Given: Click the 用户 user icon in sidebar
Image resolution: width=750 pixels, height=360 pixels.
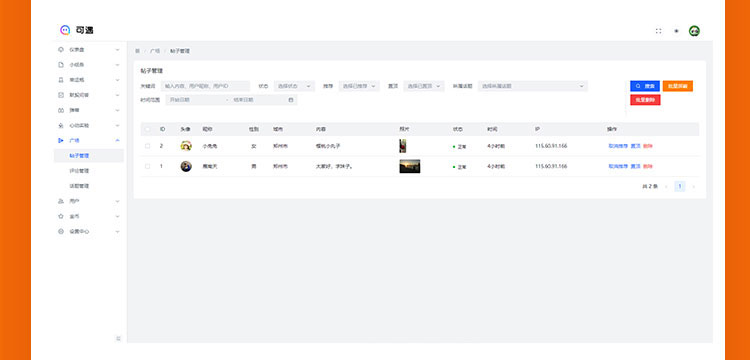Looking at the screenshot, I should tap(61, 201).
